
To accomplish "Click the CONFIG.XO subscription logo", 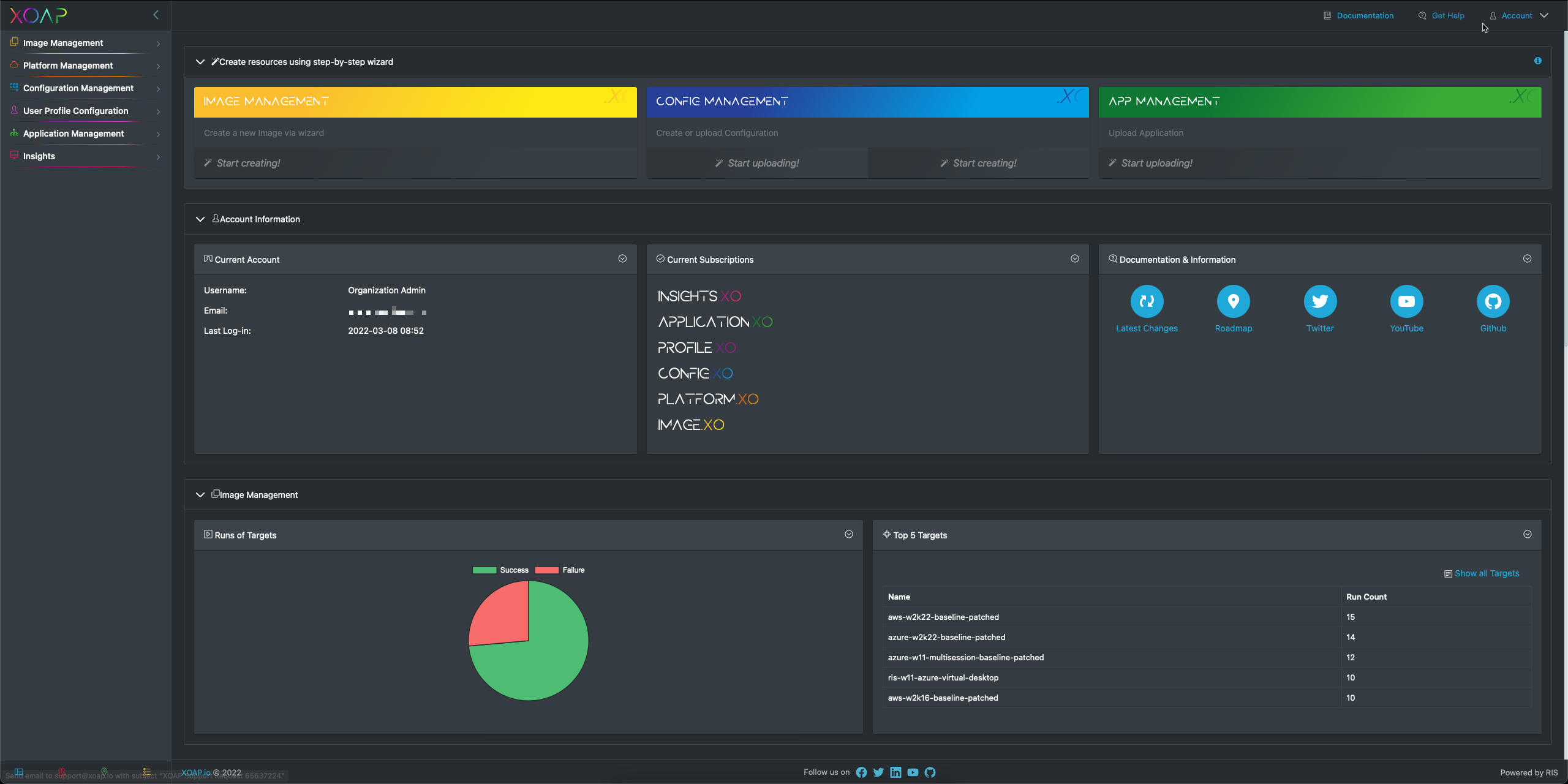I will click(695, 374).
